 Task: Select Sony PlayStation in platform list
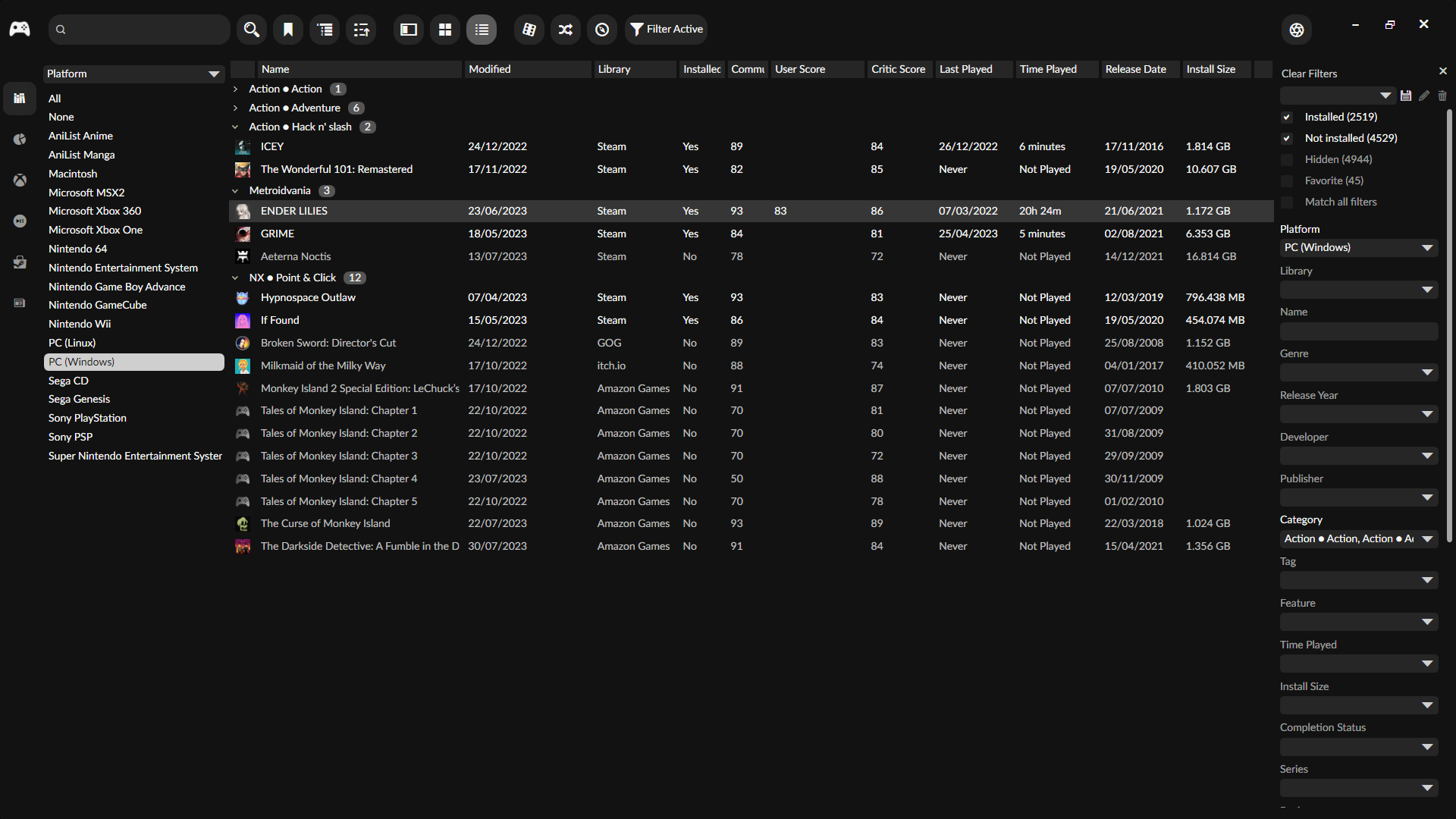pyautogui.click(x=87, y=418)
